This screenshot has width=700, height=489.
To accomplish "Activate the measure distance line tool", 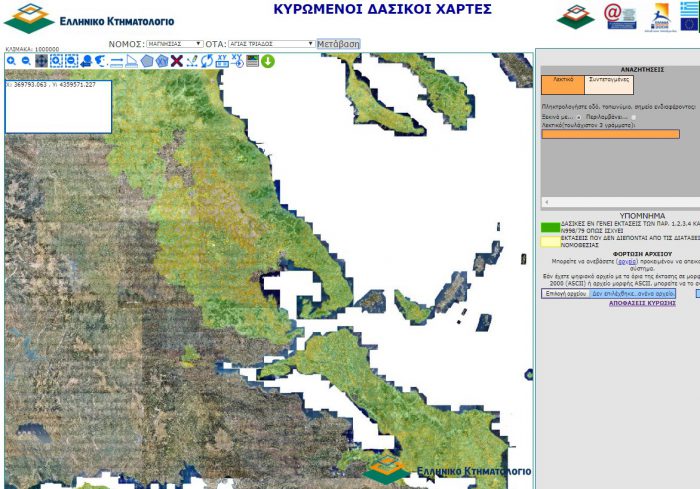I will [116, 61].
